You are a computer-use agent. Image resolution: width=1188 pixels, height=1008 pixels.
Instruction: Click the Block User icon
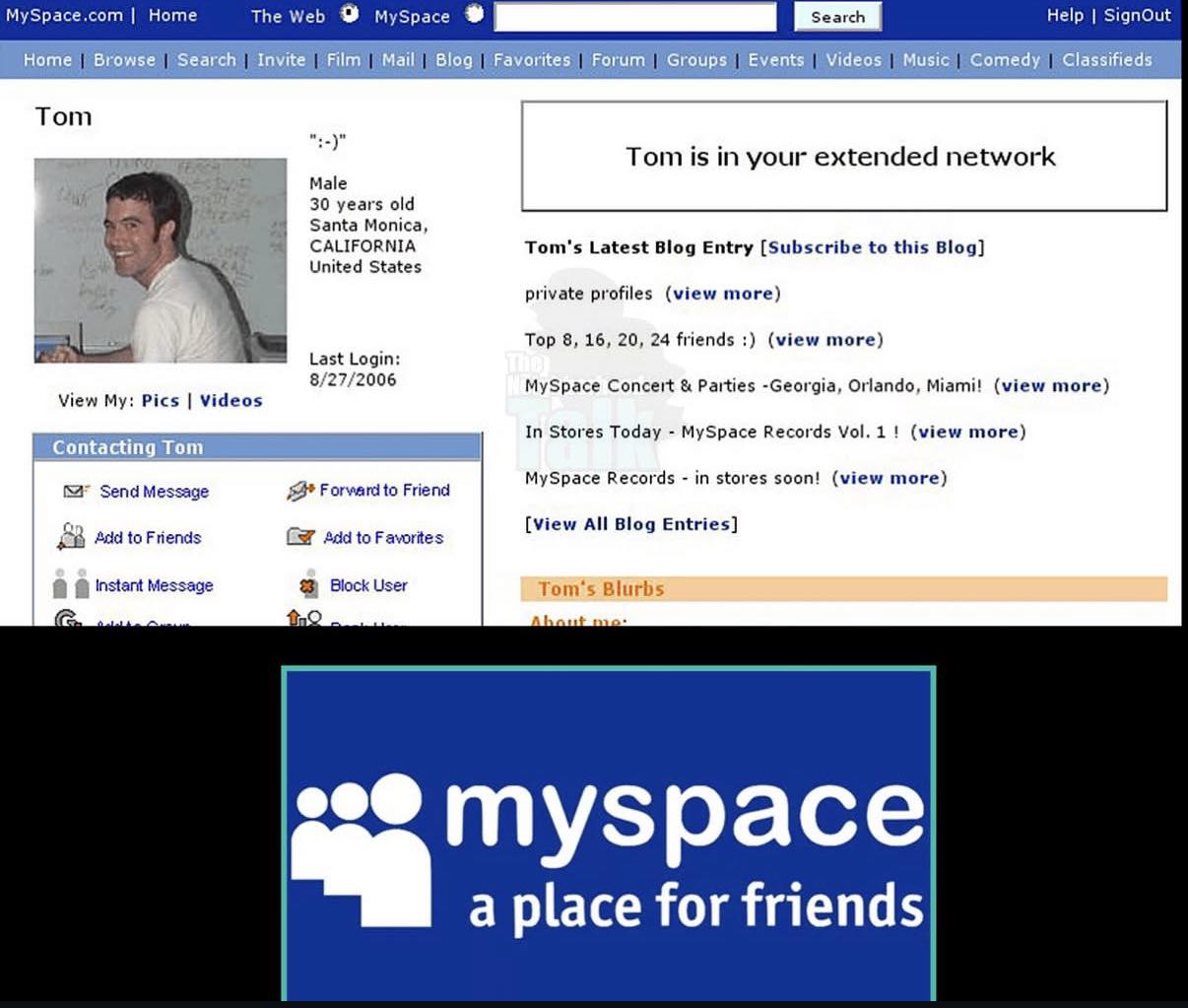point(309,584)
